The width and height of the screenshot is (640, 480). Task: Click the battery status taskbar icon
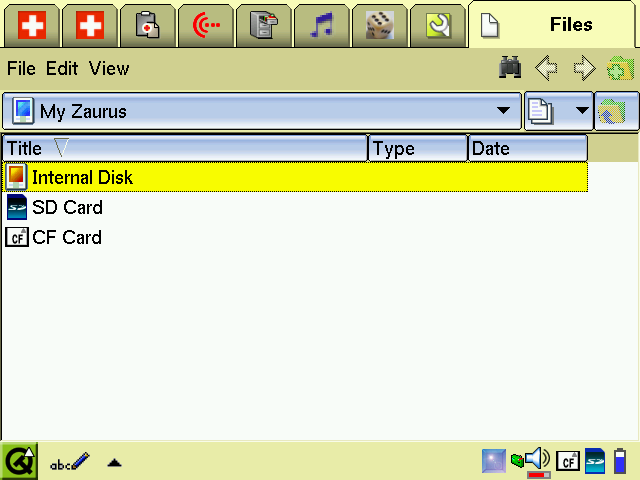620,461
